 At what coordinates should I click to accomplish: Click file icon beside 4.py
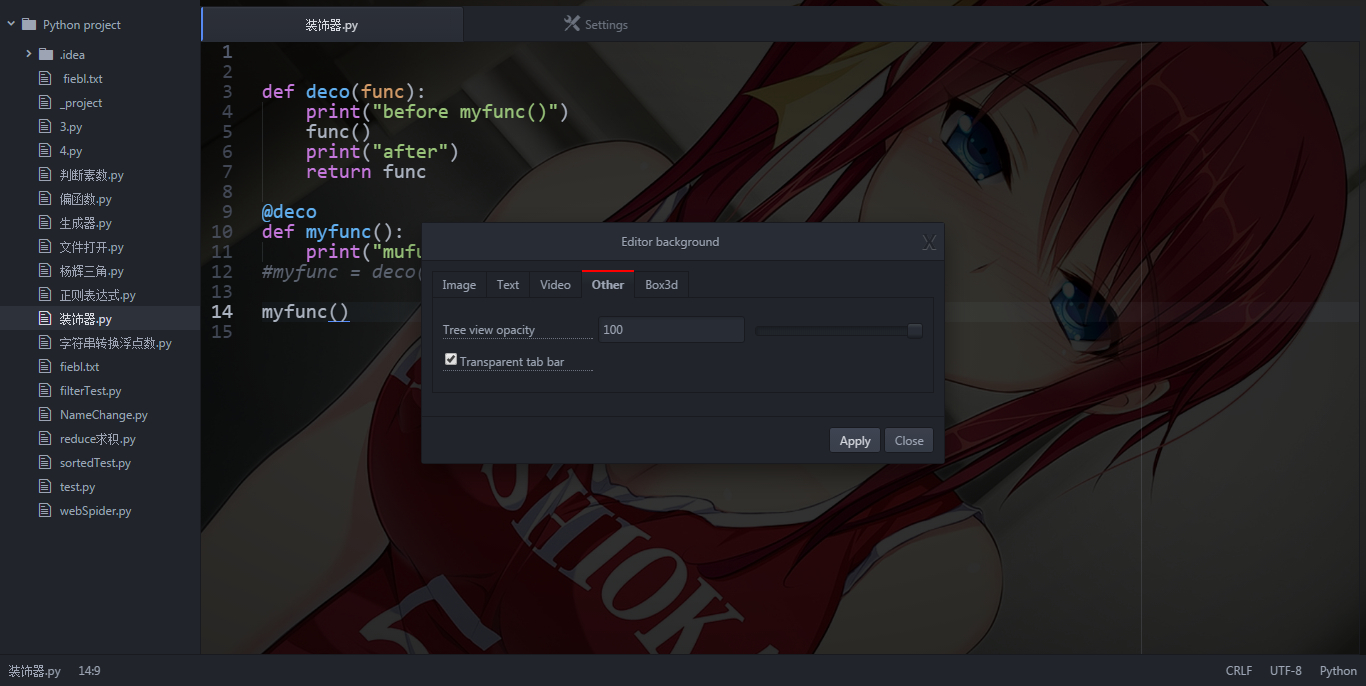pos(44,150)
